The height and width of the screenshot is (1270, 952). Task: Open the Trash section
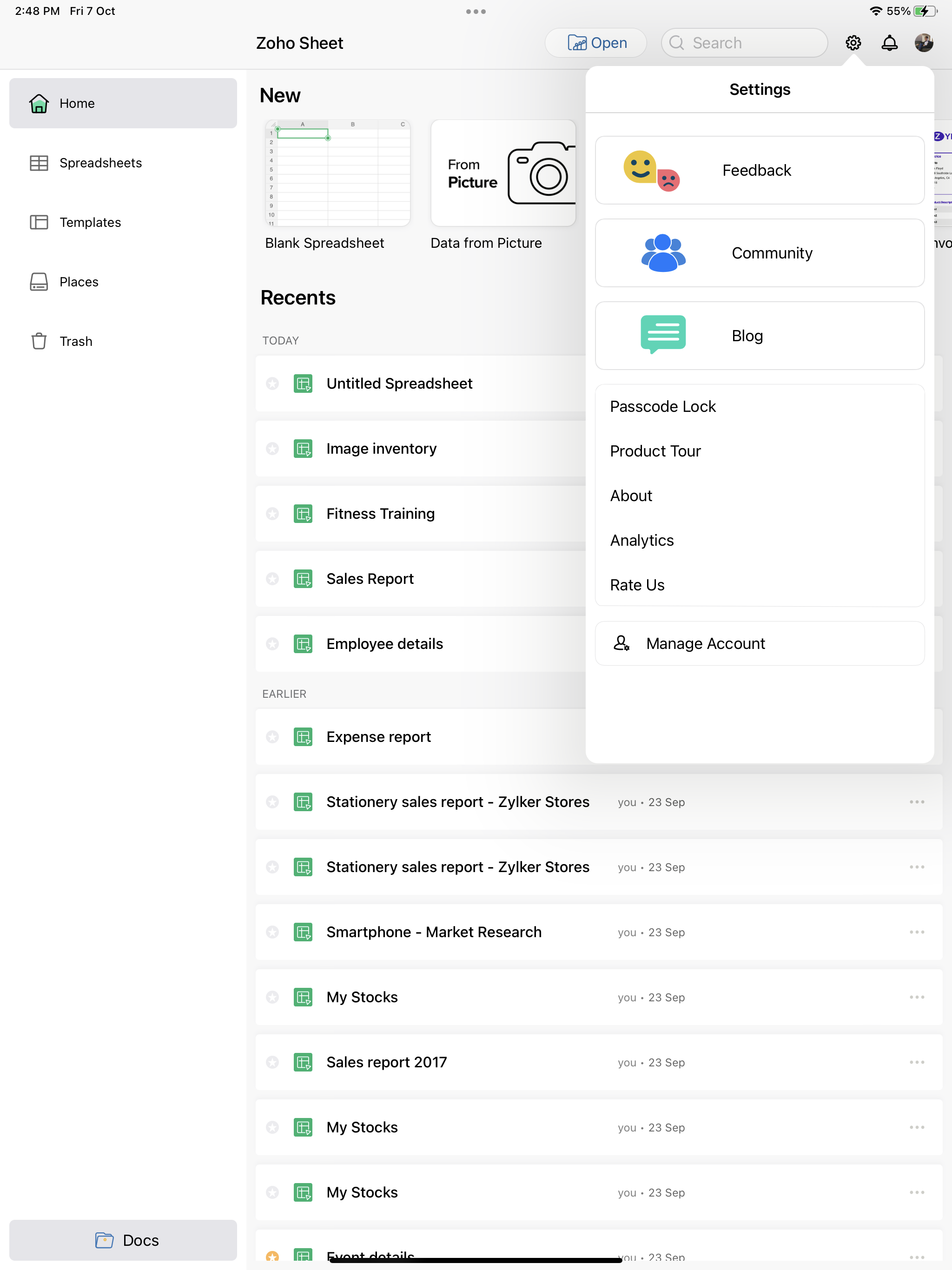[x=76, y=342]
